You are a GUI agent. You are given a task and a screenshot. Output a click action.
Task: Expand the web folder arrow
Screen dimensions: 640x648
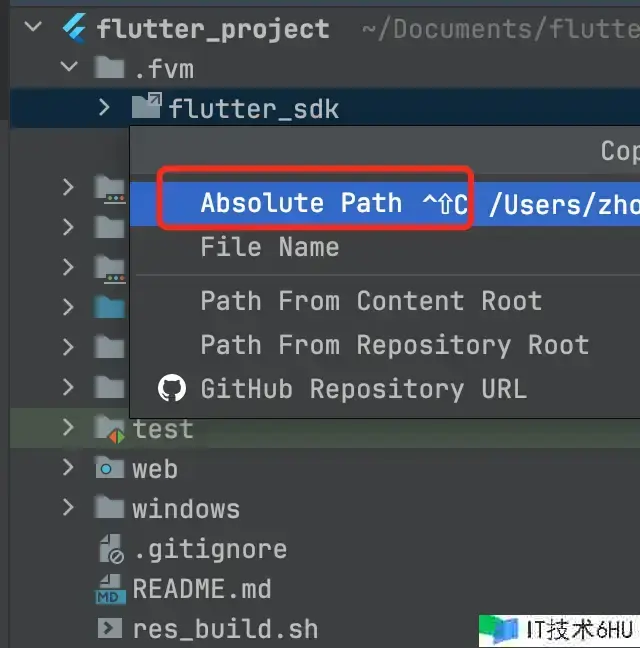[68, 467]
